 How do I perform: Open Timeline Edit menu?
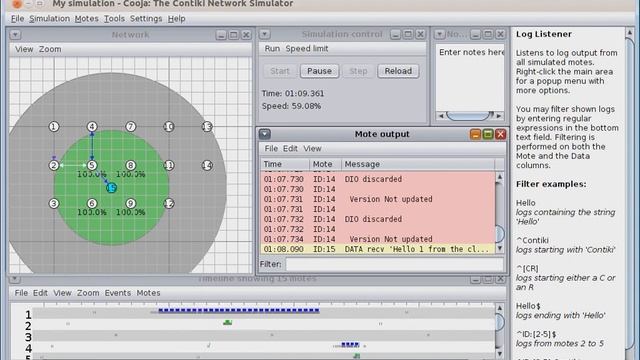click(40, 293)
